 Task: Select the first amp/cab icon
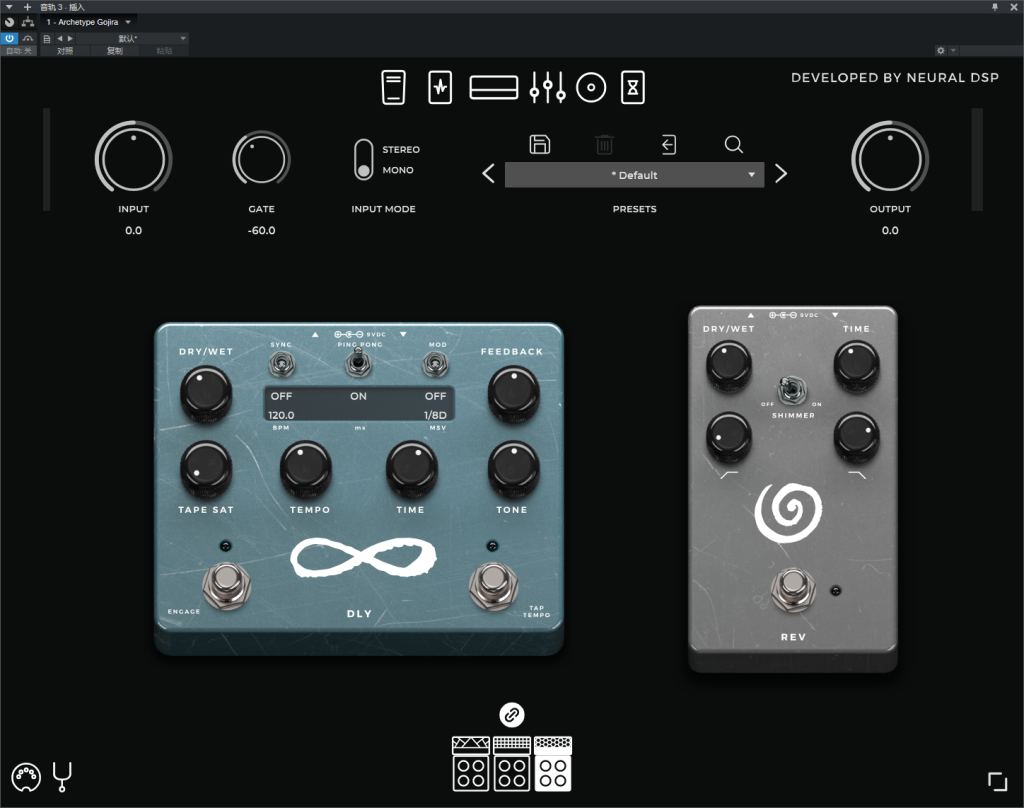tap(471, 764)
